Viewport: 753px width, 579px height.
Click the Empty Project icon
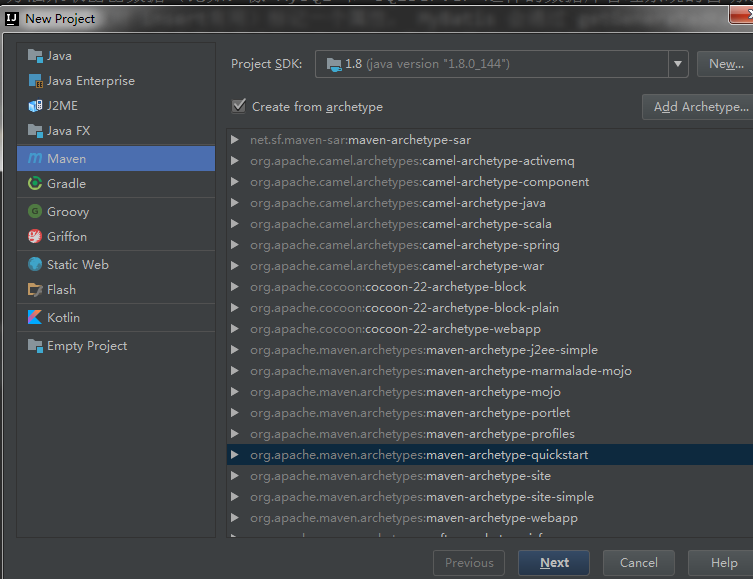click(x=35, y=346)
